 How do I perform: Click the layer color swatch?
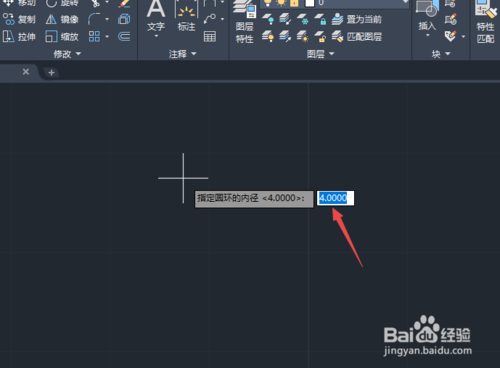310,3
